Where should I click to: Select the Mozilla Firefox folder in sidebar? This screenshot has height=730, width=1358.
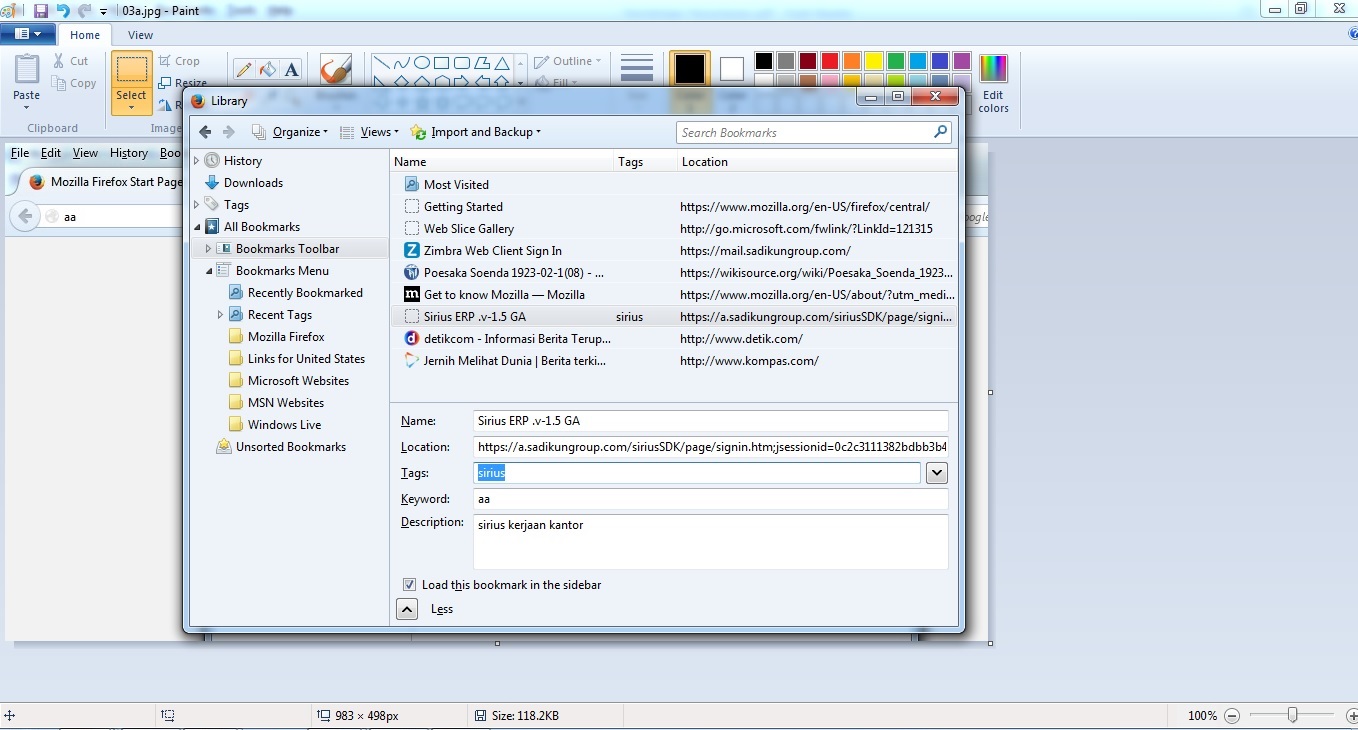coord(276,337)
